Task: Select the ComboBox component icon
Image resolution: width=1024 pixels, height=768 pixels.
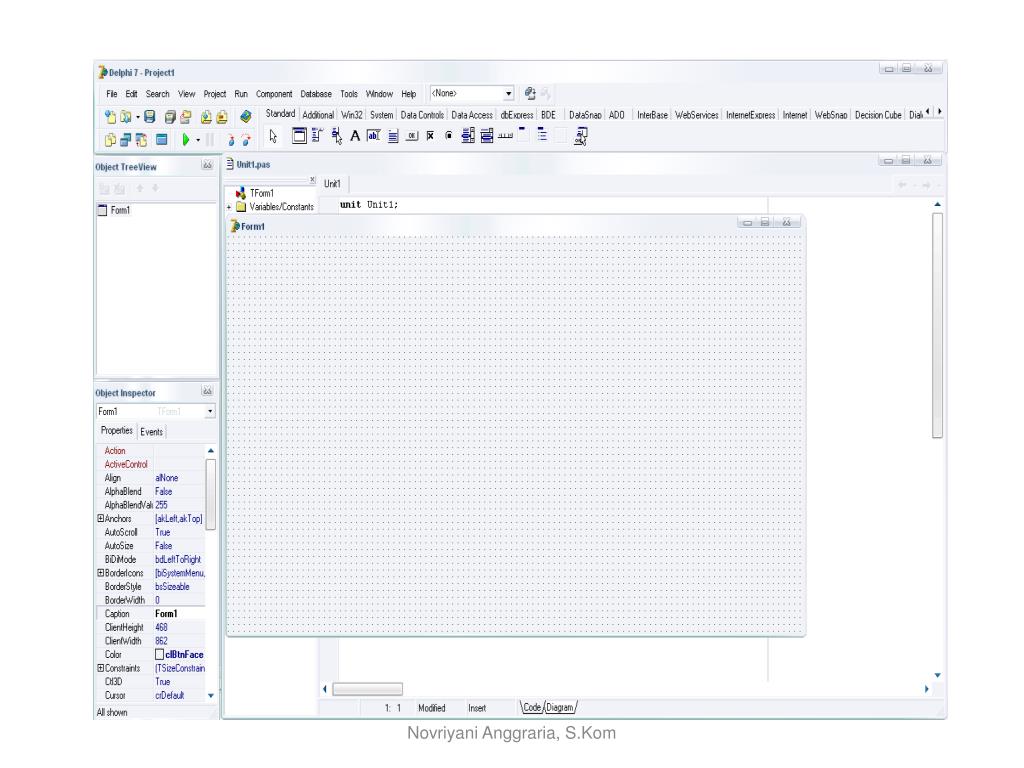Action: [x=487, y=136]
